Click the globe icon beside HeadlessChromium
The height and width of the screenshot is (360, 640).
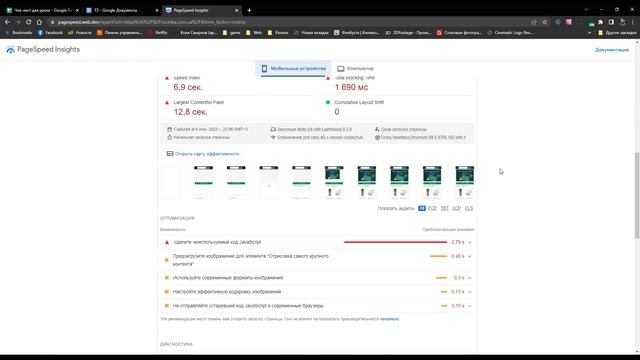coord(377,138)
